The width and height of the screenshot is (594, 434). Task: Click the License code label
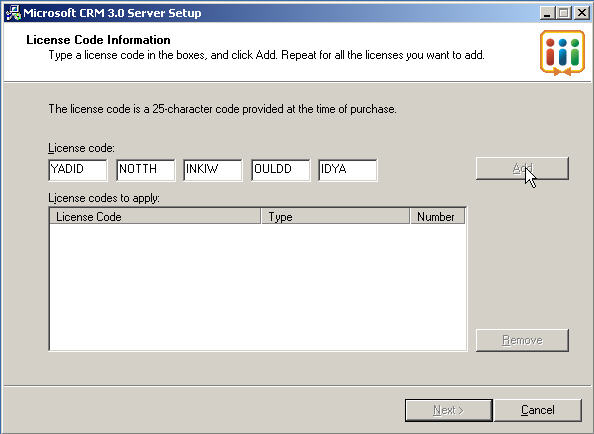(81, 148)
